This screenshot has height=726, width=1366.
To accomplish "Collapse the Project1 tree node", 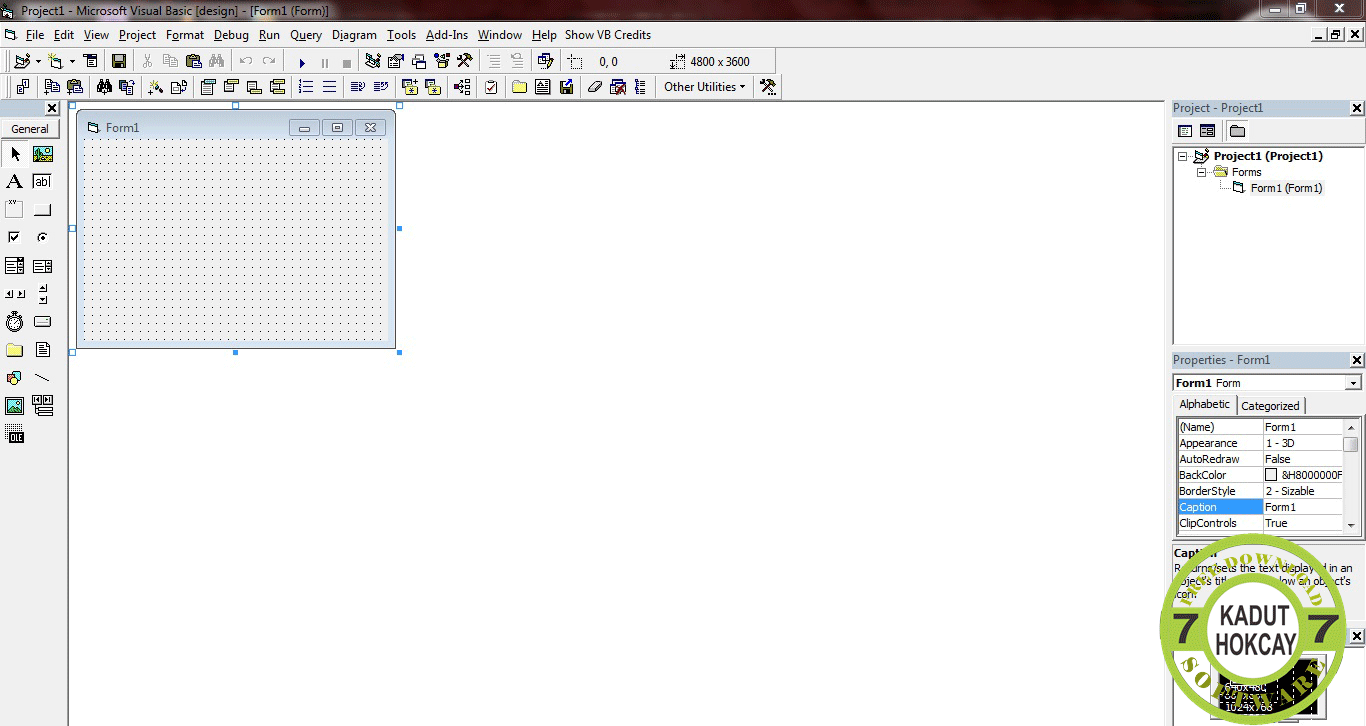I will (x=1183, y=156).
